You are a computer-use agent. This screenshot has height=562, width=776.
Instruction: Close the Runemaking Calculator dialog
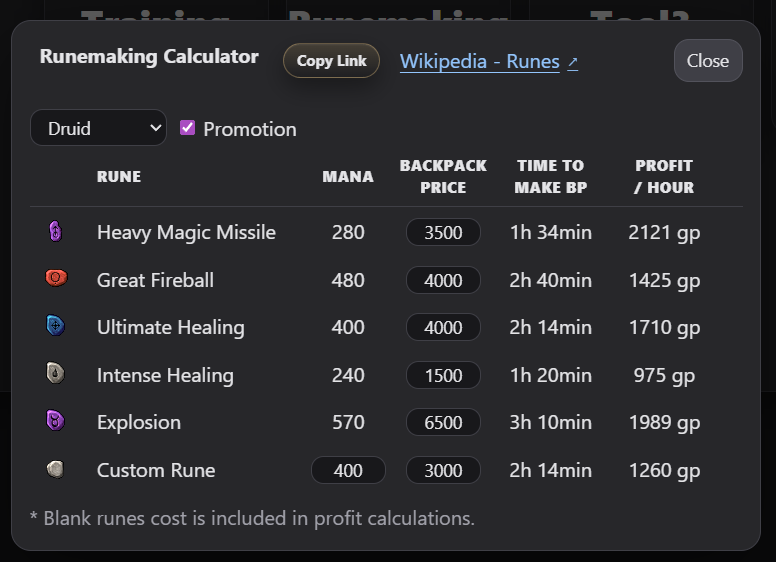click(707, 61)
